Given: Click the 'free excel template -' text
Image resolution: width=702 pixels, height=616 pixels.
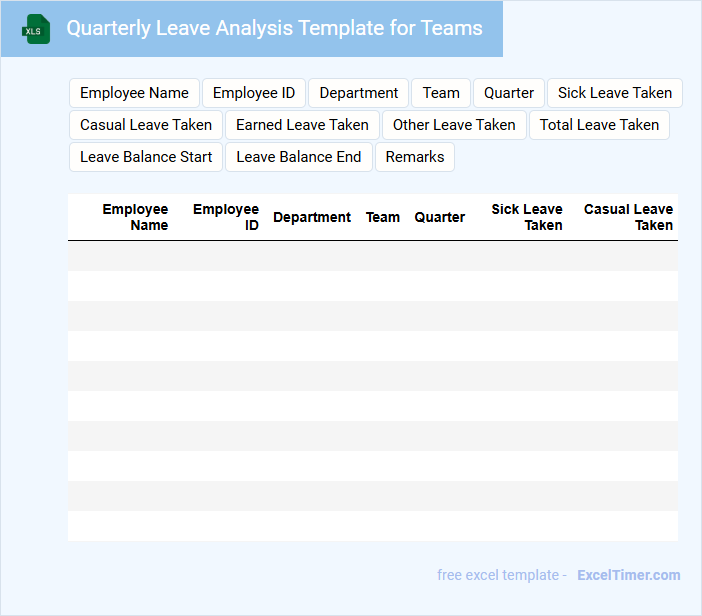Looking at the screenshot, I should 502,575.
